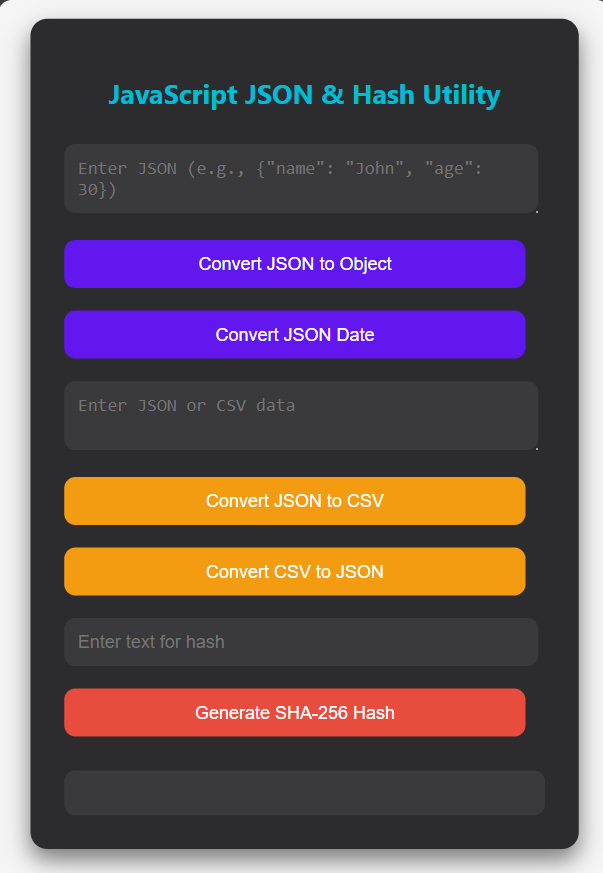
Task: Click the word 'Utility' in the title
Action: [x=462, y=95]
